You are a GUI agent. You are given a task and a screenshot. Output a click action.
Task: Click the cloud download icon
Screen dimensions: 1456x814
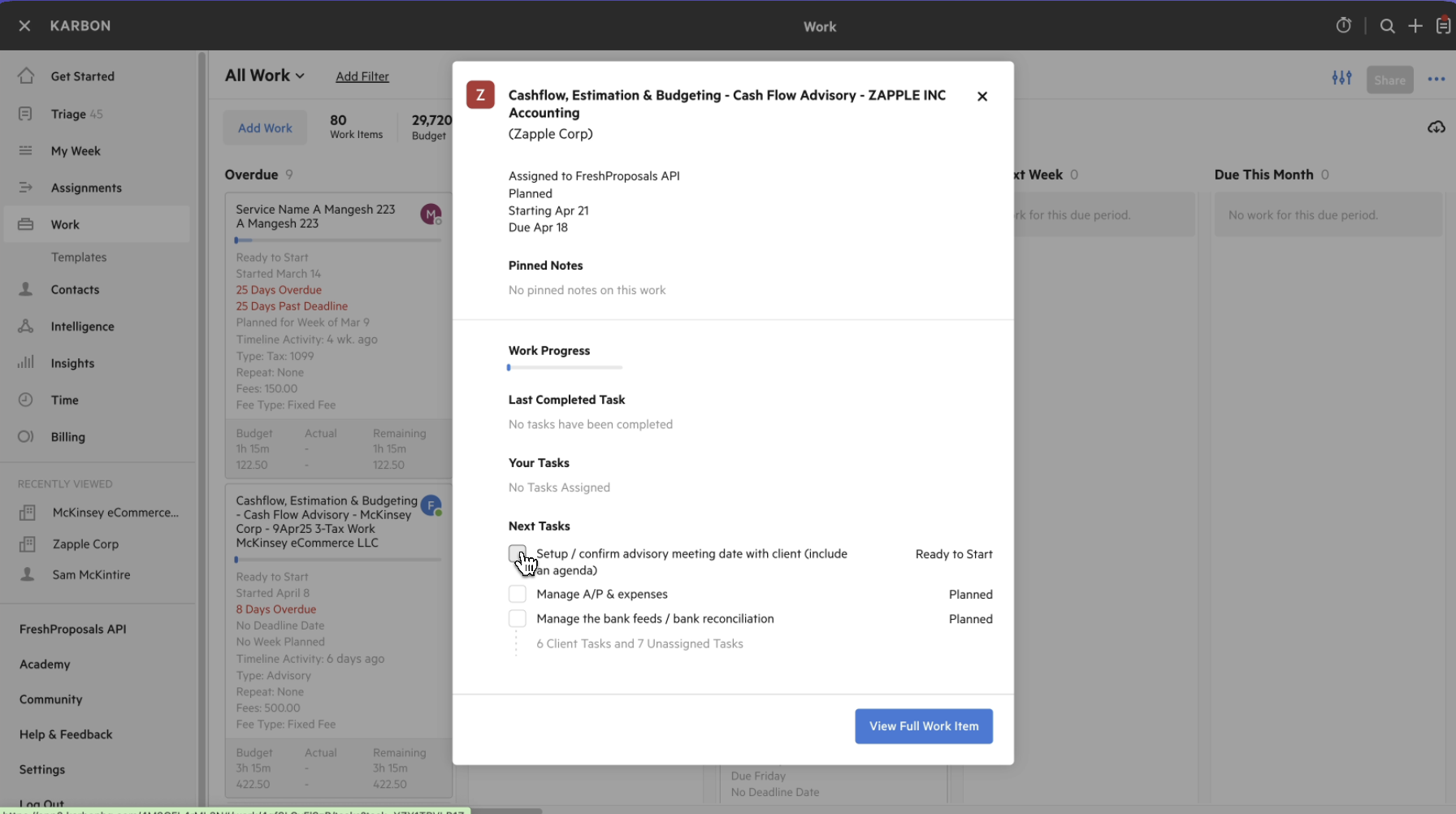pos(1436,128)
